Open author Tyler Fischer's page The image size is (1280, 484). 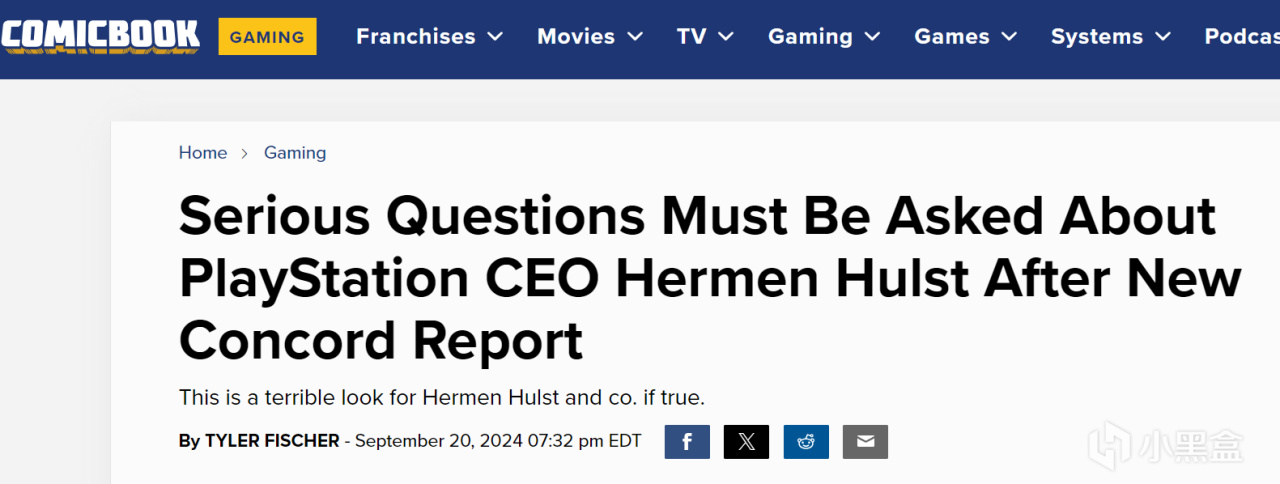[272, 441]
